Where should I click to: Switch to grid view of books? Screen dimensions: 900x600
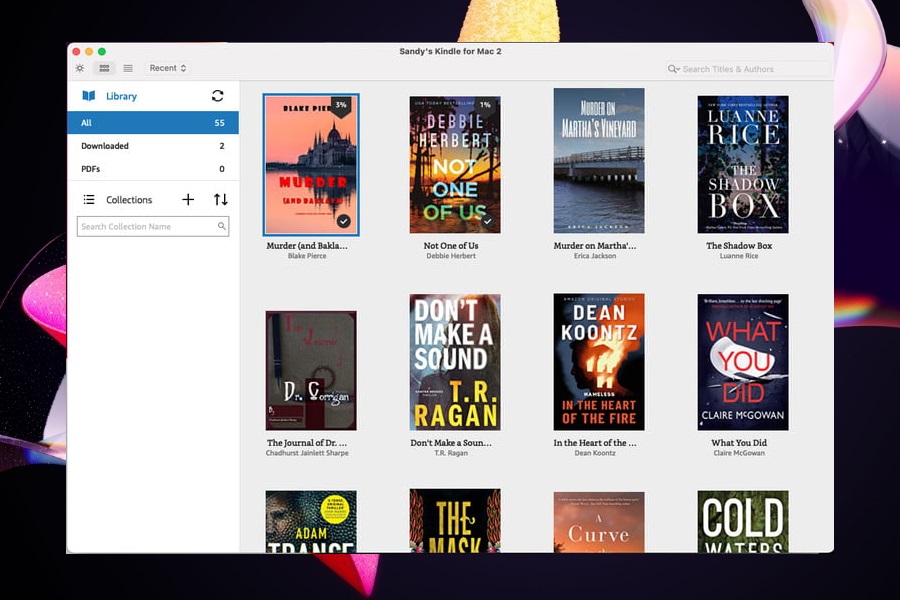[104, 68]
